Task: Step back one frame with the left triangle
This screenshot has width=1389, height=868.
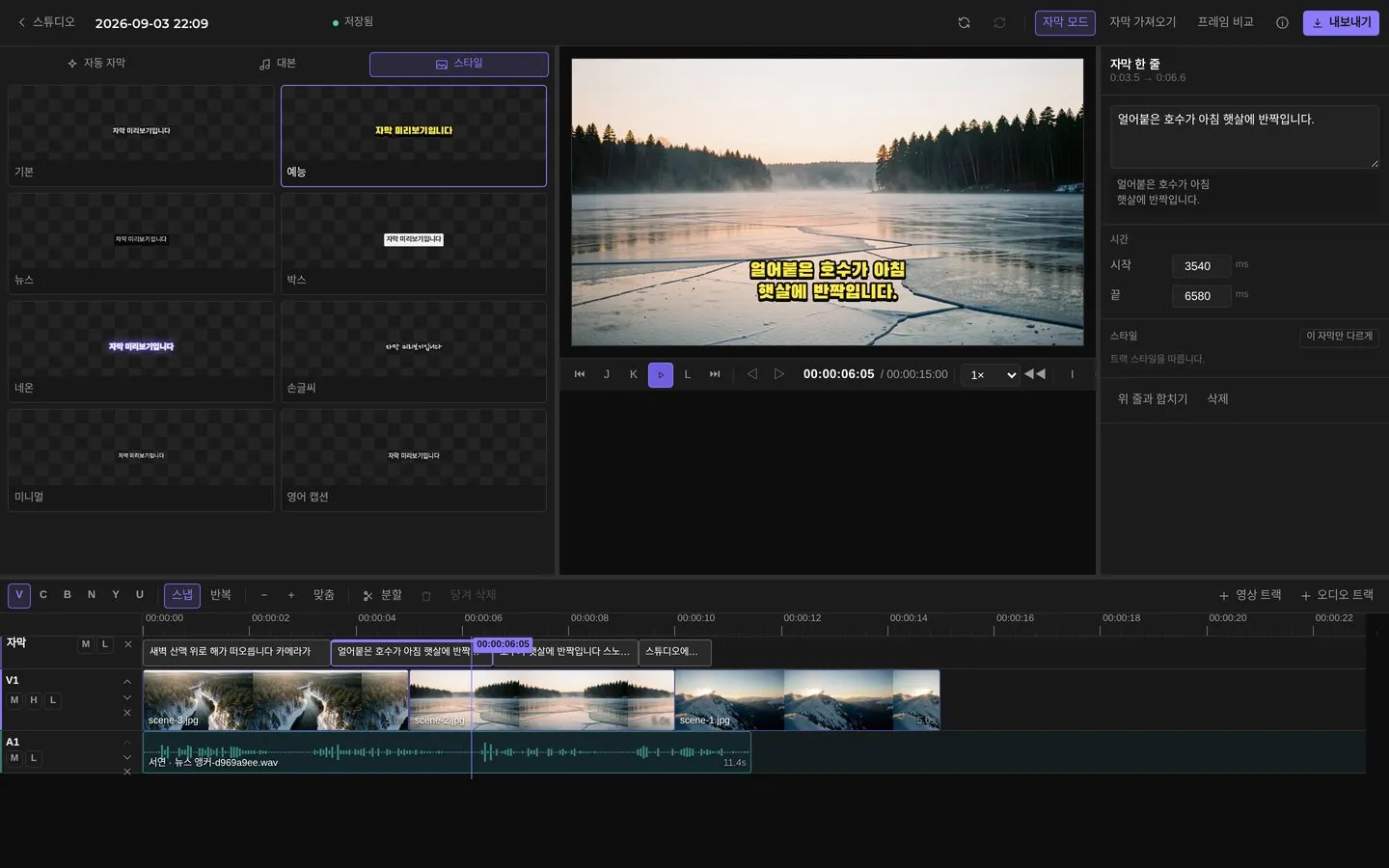Action: 752,374
